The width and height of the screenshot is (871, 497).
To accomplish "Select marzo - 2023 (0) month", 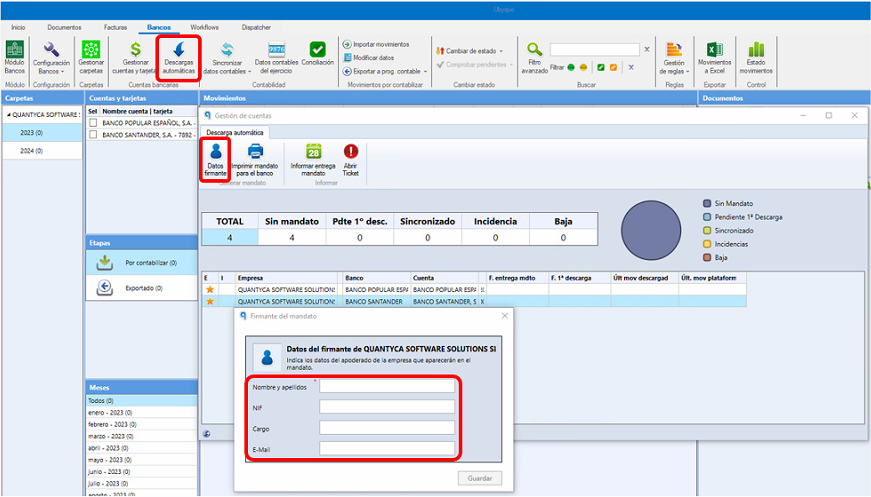I will click(142, 436).
